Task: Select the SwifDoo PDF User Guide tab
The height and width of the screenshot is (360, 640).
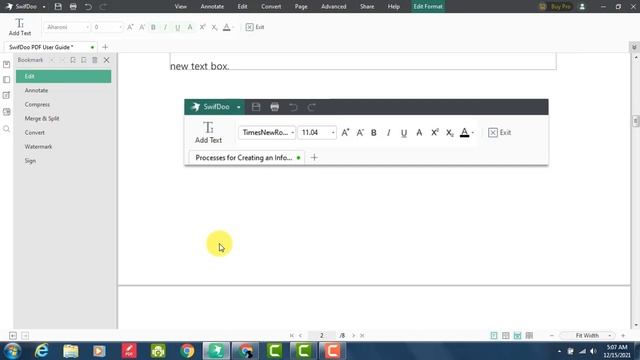Action: (51, 47)
